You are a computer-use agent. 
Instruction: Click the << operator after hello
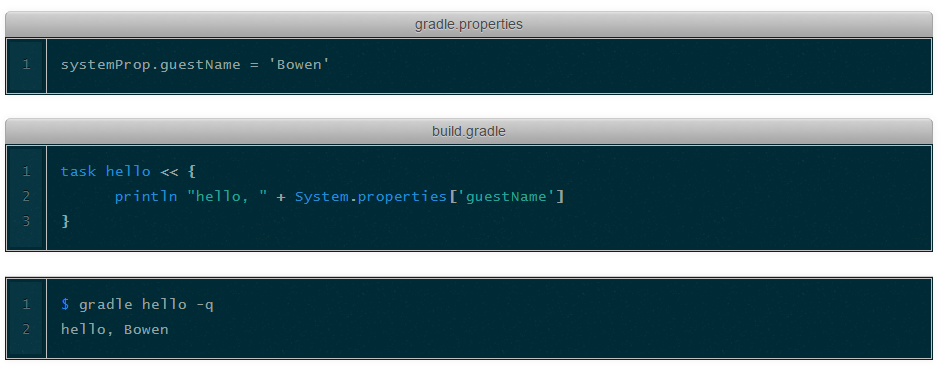[169, 172]
